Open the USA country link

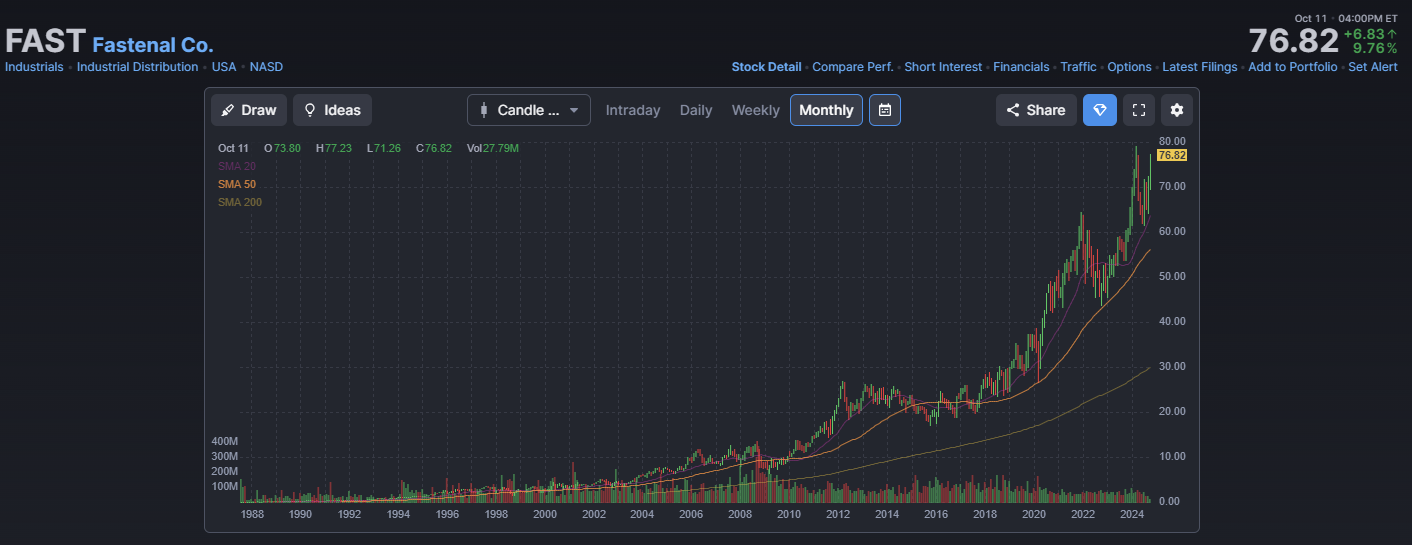[224, 67]
